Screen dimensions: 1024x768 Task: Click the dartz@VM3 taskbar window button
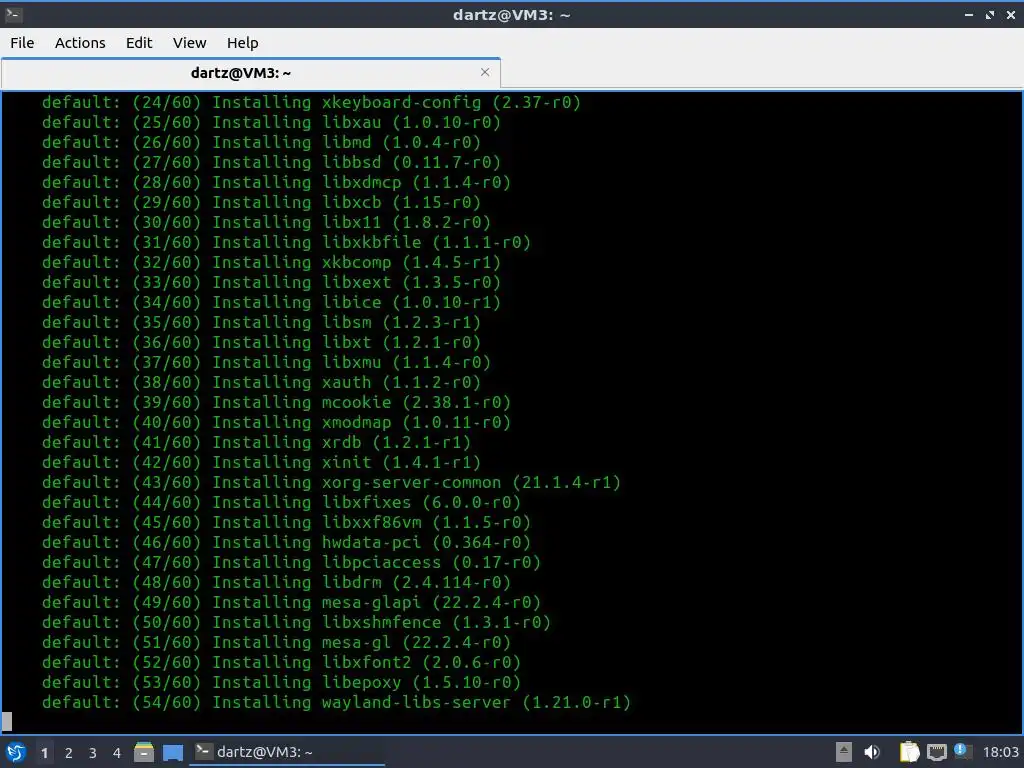click(287, 752)
